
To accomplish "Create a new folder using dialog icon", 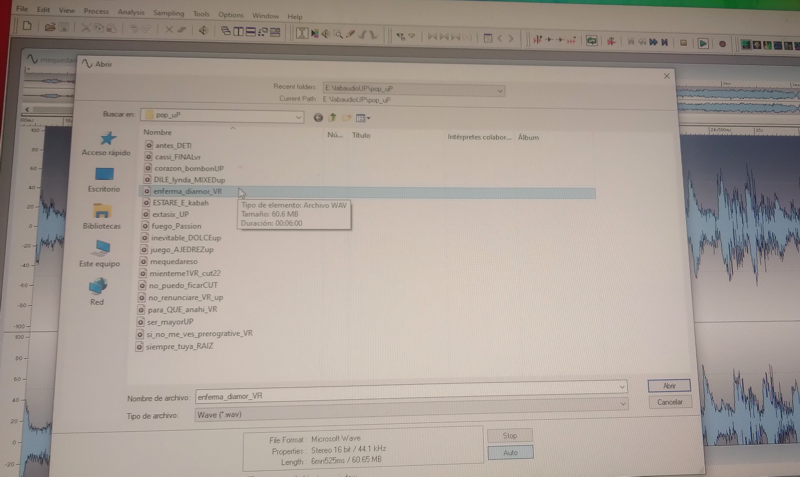I will point(346,118).
